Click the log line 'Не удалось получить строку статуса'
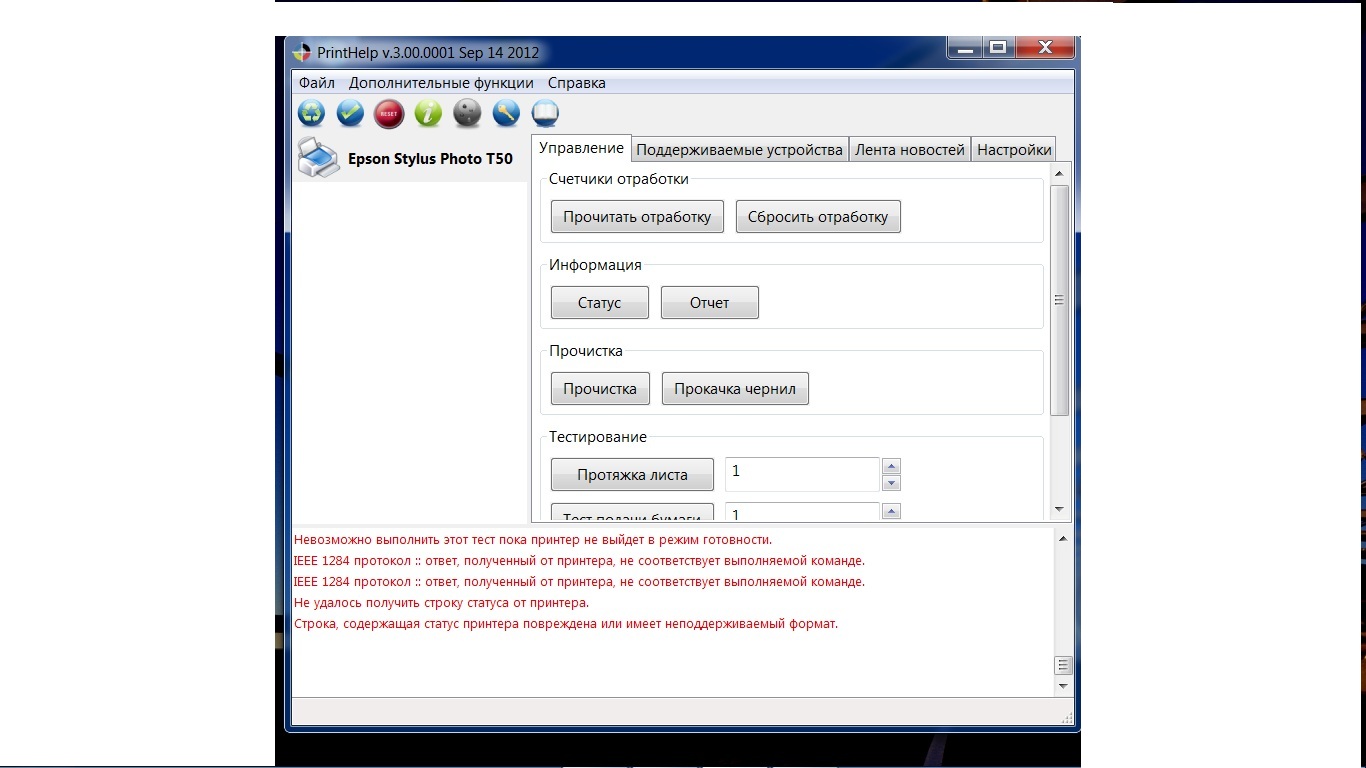 (441, 603)
